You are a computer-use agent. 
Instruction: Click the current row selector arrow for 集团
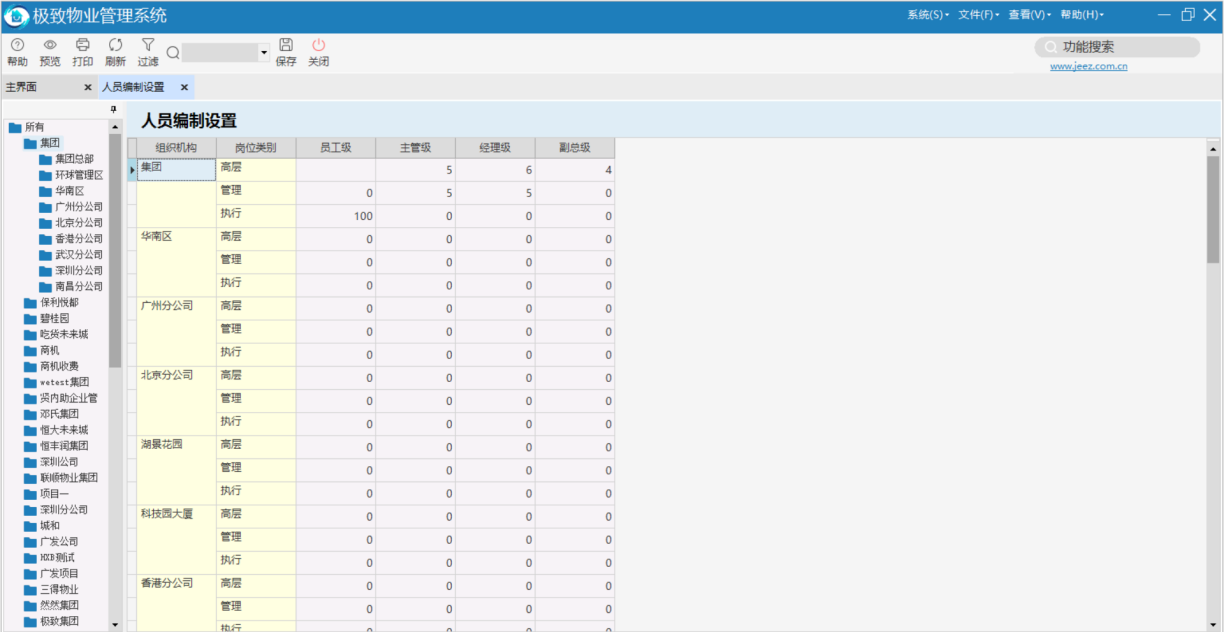pos(132,170)
